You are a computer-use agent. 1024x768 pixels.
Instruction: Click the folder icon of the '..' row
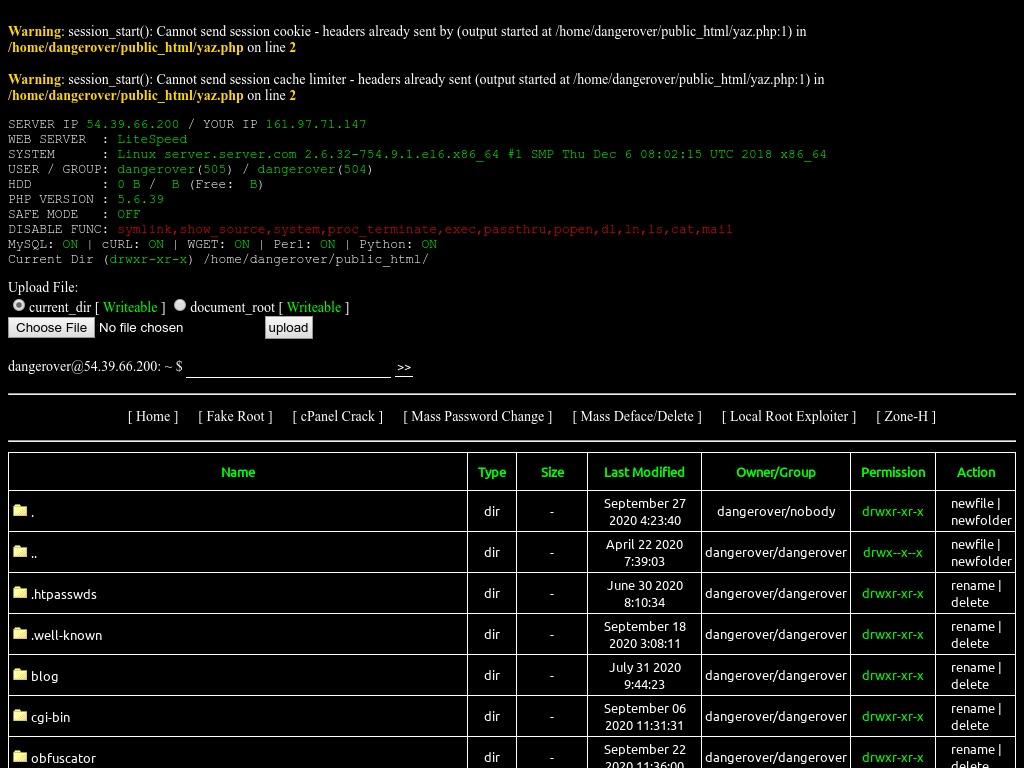[20, 551]
